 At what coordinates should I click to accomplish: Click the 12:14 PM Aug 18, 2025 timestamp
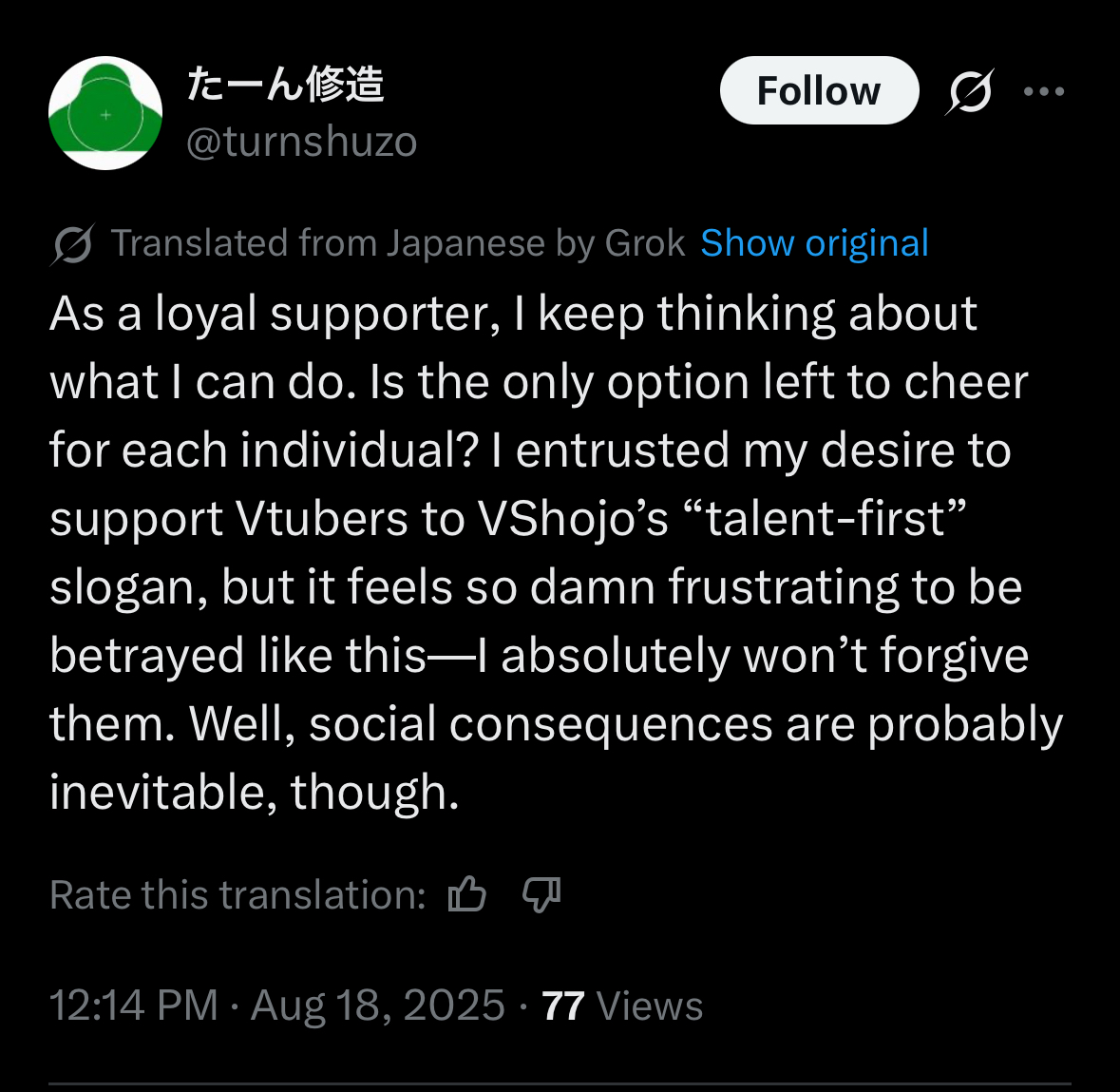(x=277, y=1006)
